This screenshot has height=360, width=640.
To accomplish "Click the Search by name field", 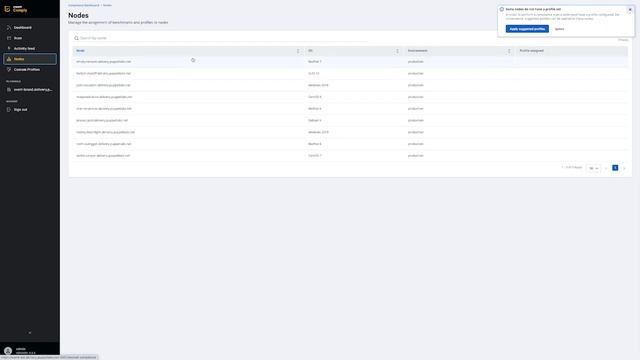I will point(220,38).
